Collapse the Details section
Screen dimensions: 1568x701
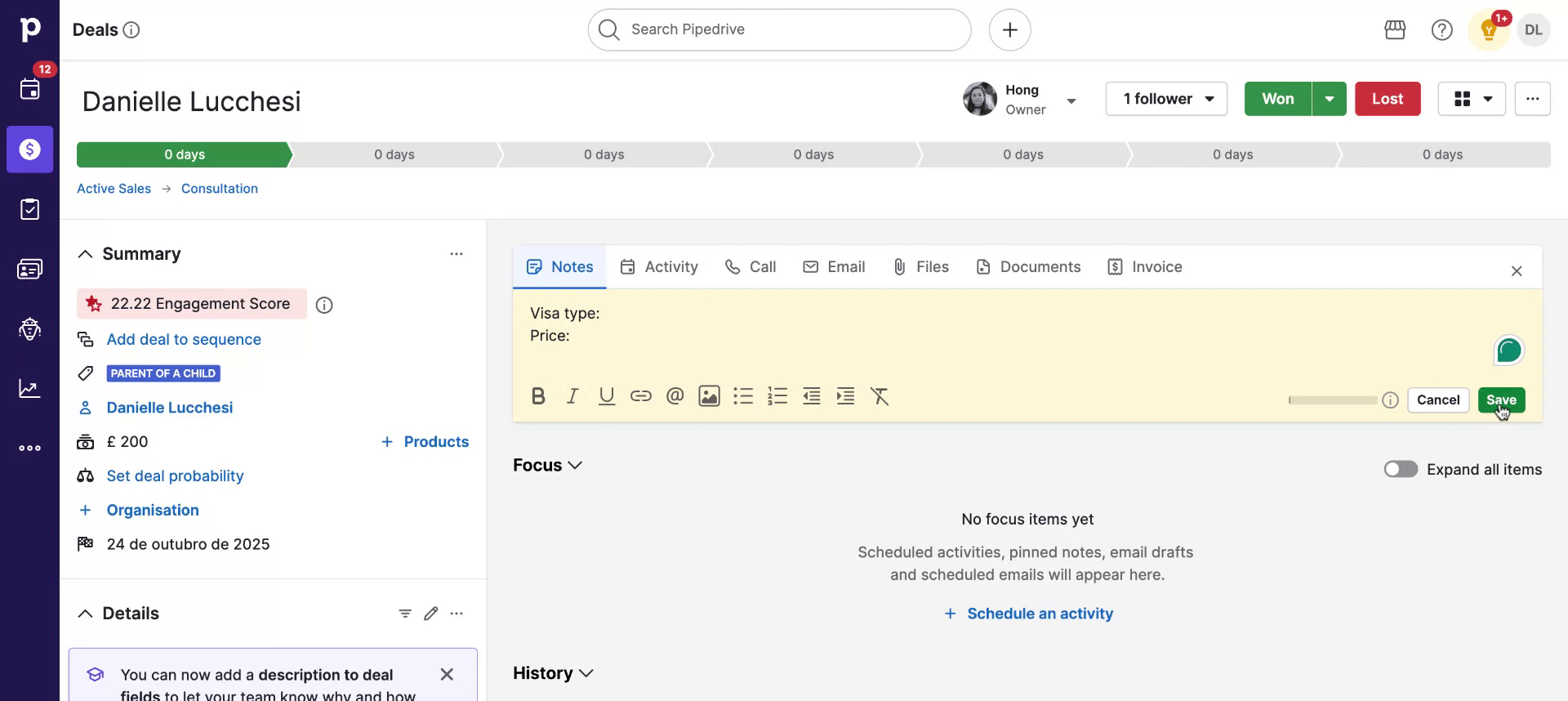(85, 614)
